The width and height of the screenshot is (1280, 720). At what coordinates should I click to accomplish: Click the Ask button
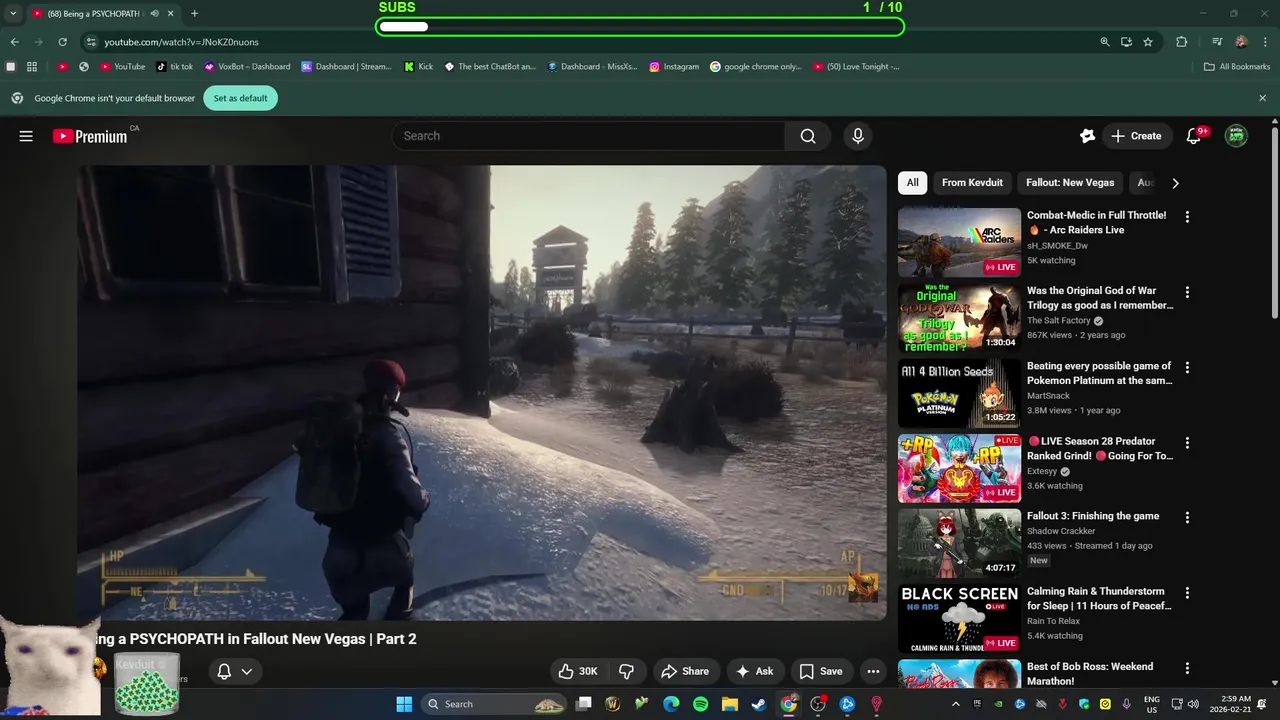(x=755, y=671)
